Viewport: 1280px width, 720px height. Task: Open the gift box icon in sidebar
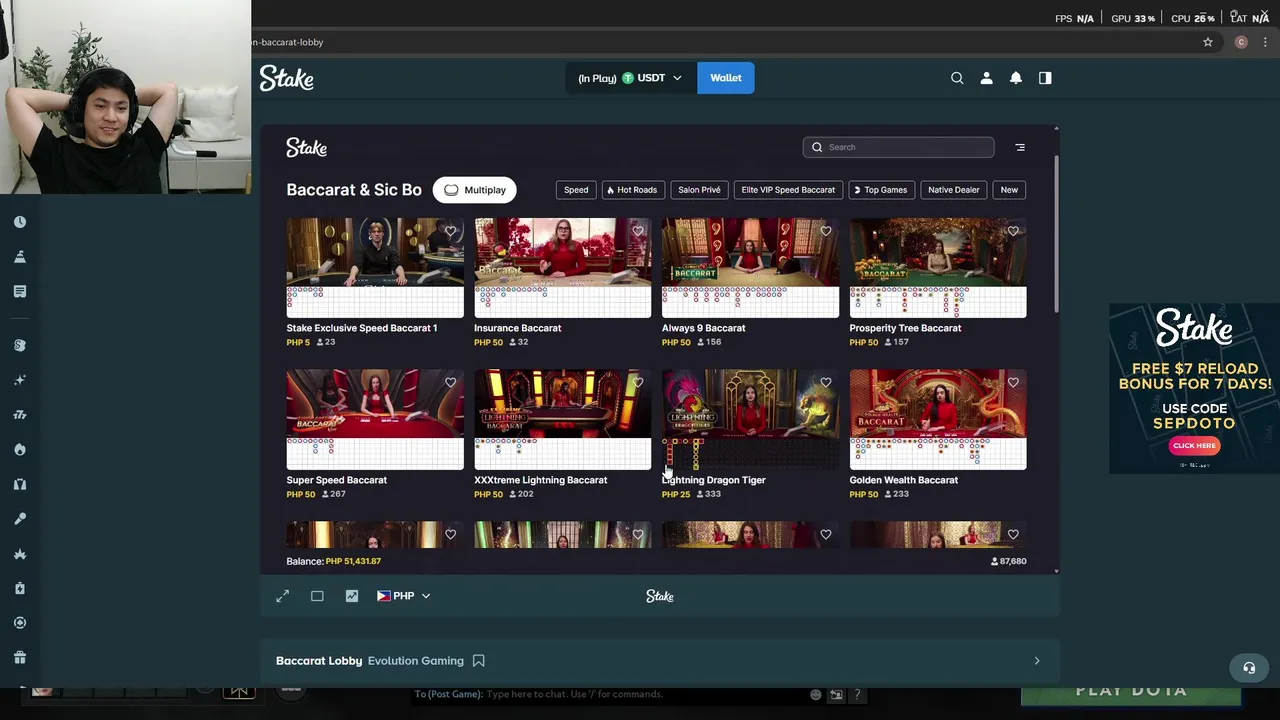(x=20, y=657)
